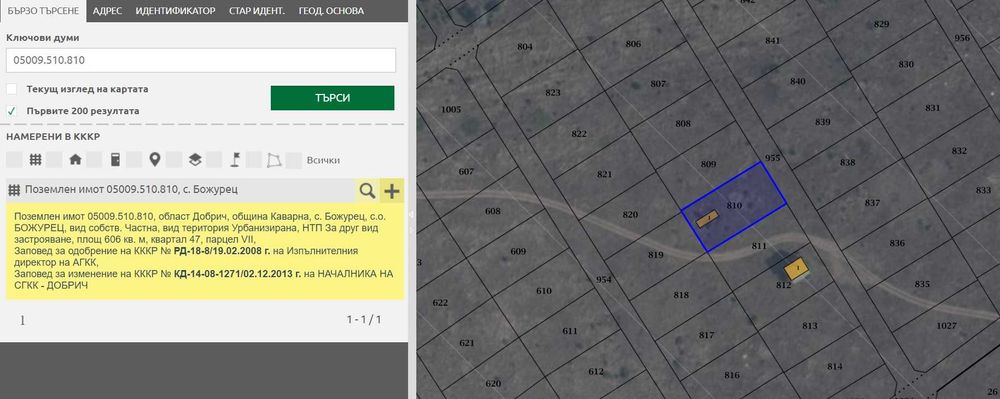Screen dimensions: 1000x399
Task: Click parcel 819 on the map
Action: coord(656,255)
